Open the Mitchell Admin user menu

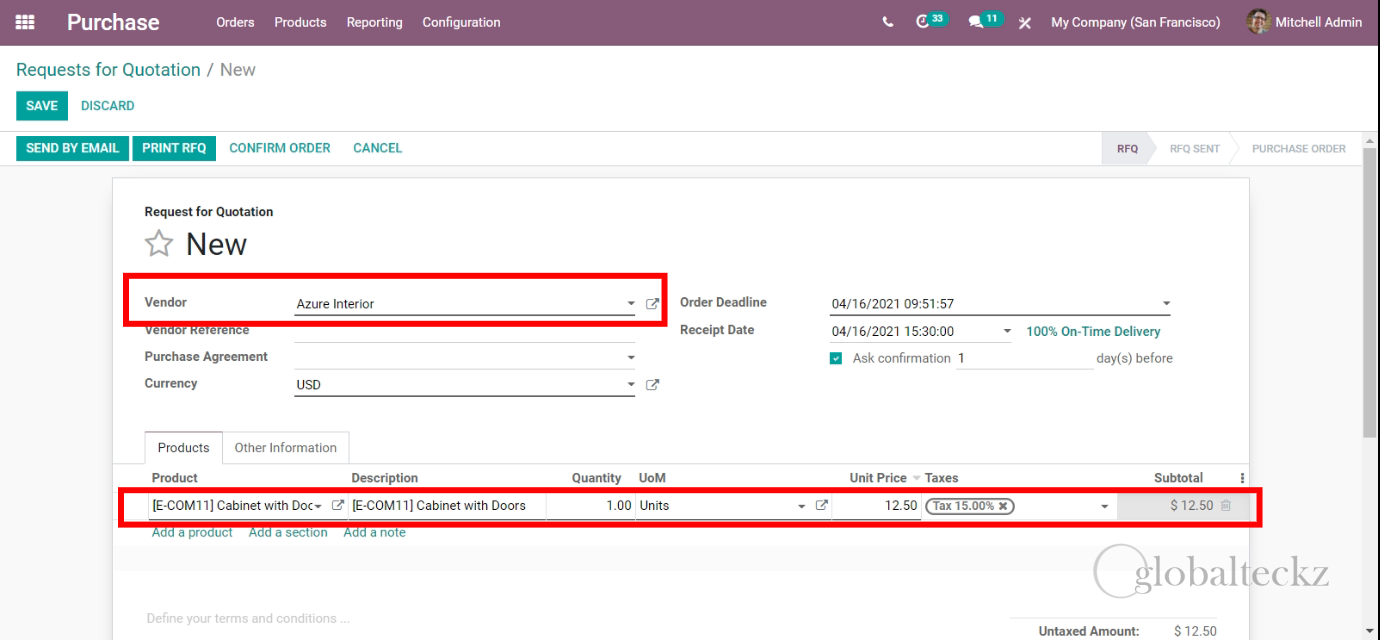[x=1305, y=22]
